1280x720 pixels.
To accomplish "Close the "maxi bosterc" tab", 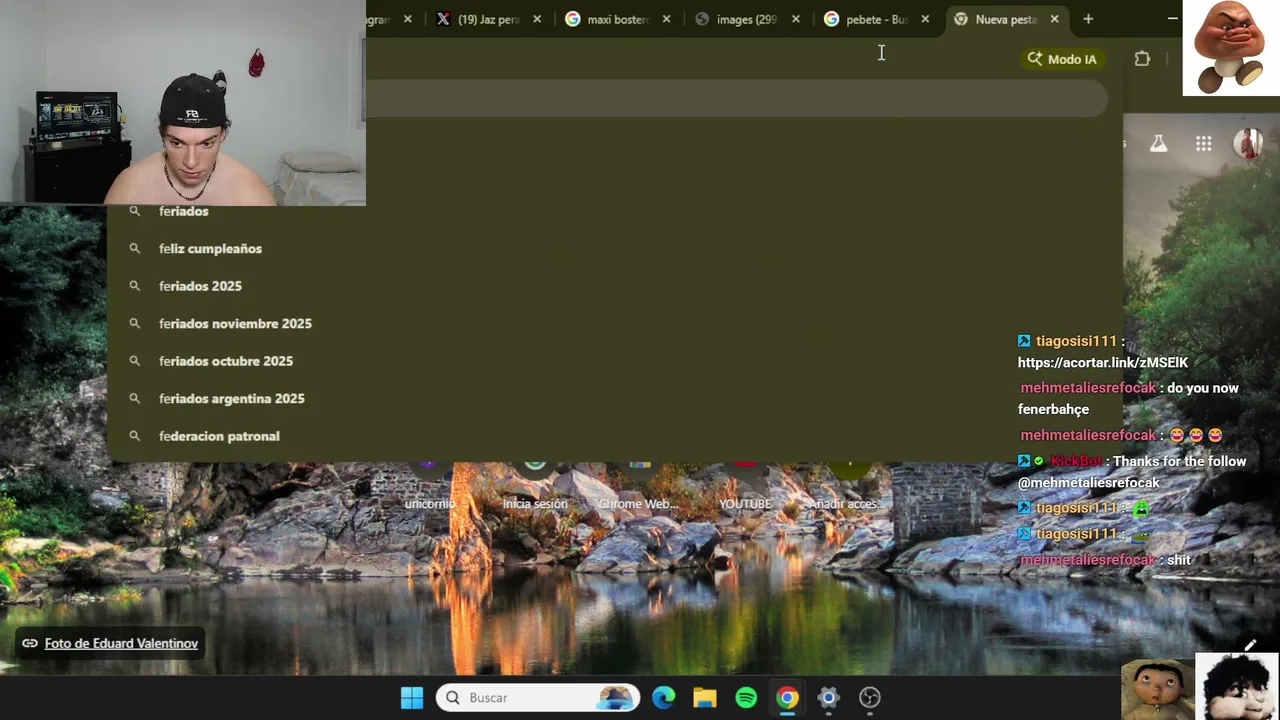I will [667, 19].
